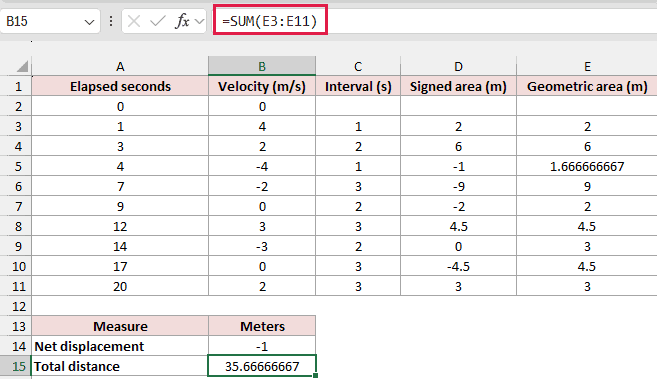Click the Signed area (m) header cell
657x379 pixels.
pos(458,86)
